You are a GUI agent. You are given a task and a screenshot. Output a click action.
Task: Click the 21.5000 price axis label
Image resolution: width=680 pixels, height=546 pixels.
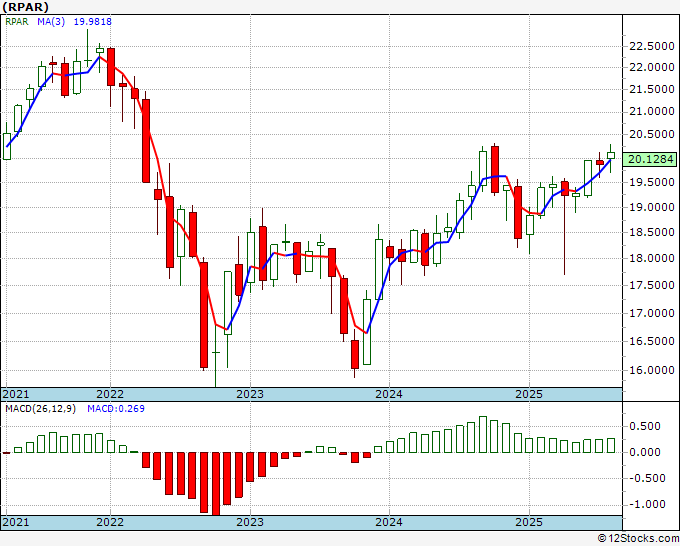652,89
